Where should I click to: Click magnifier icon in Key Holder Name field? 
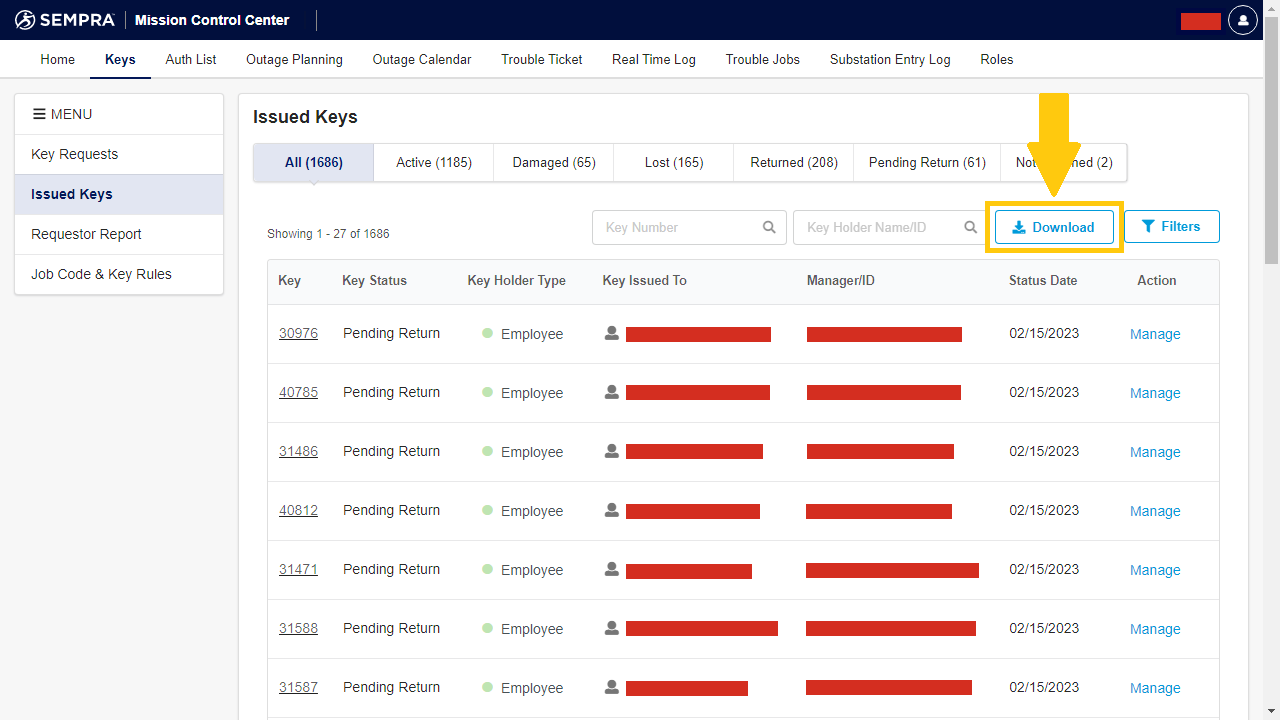pyautogui.click(x=970, y=227)
